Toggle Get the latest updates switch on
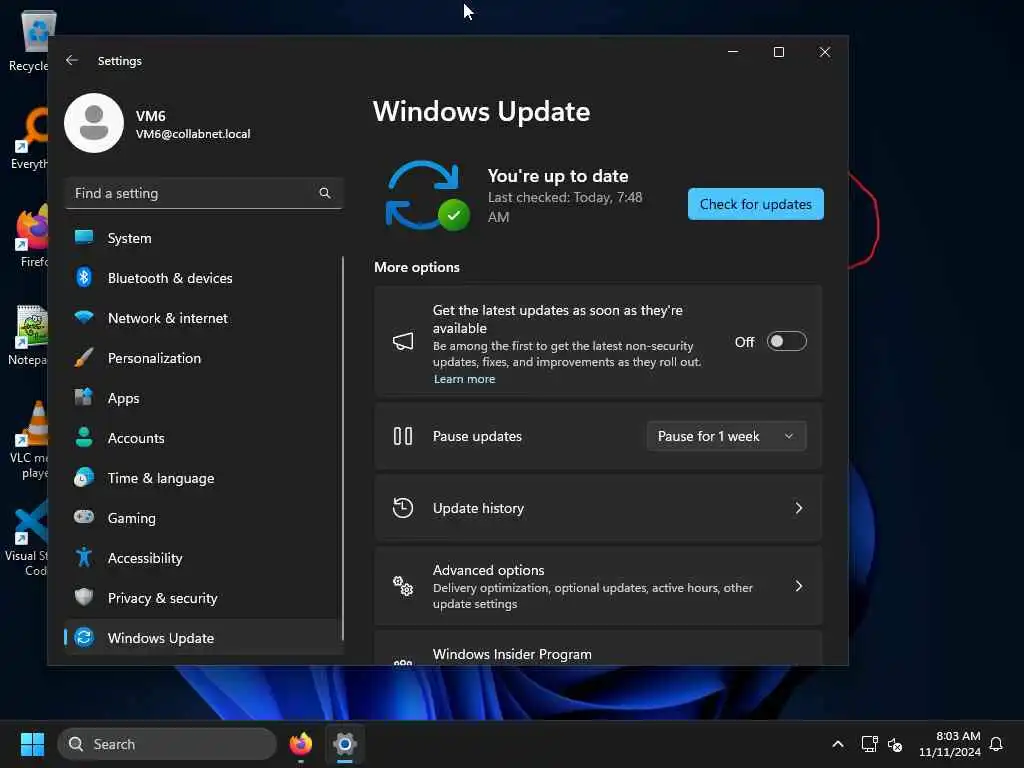The height and width of the screenshot is (768, 1024). pyautogui.click(x=786, y=341)
